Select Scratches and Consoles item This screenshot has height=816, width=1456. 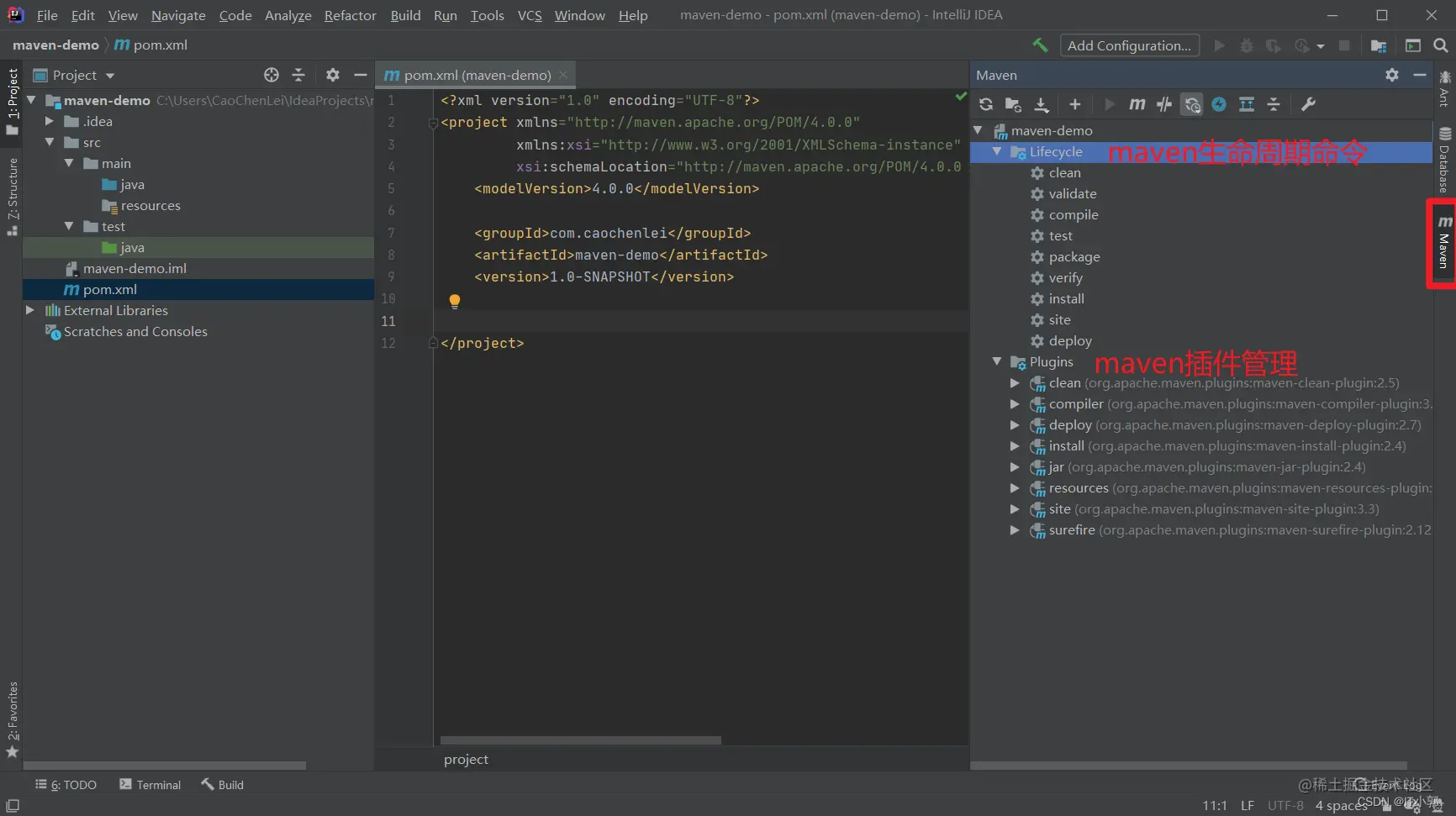[135, 331]
